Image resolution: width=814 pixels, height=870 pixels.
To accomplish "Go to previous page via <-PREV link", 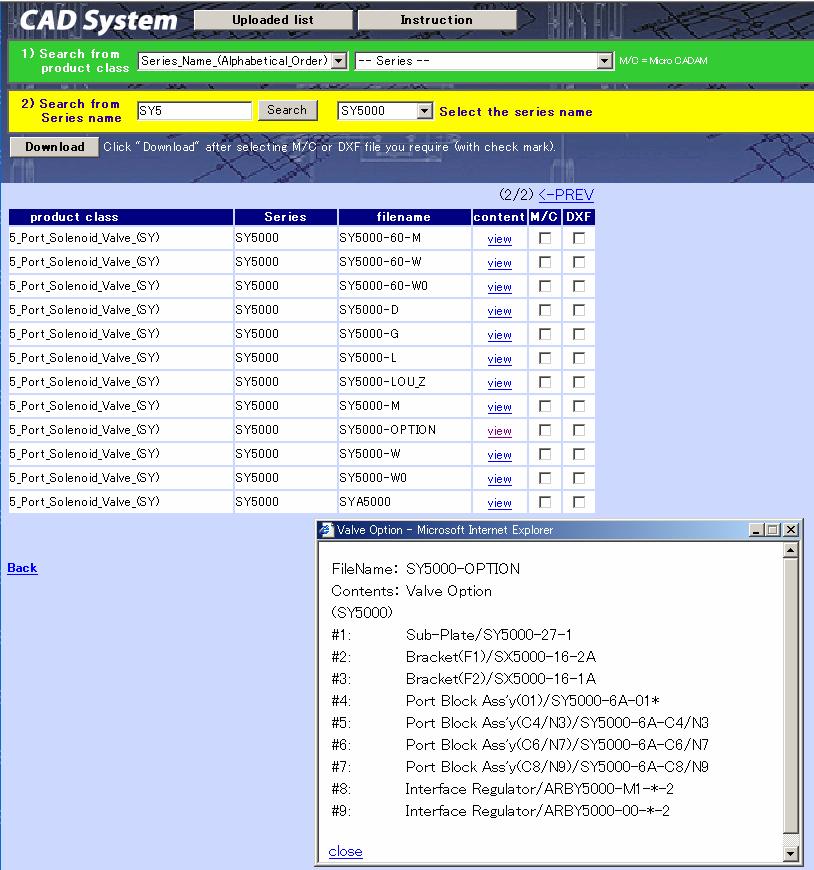I will click(x=565, y=195).
